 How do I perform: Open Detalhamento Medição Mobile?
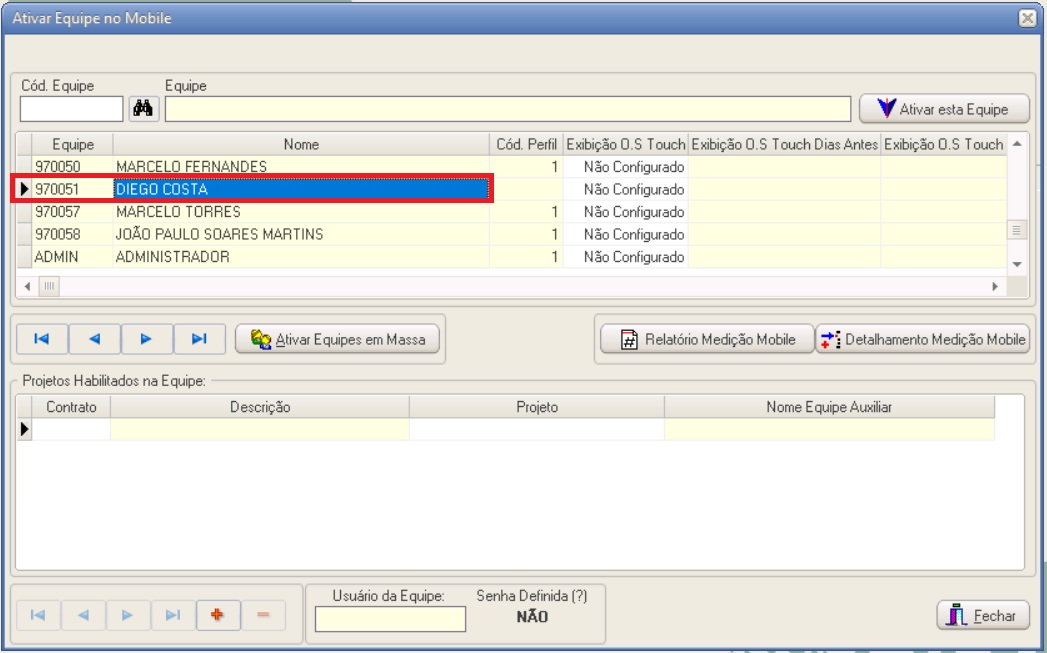tap(922, 340)
